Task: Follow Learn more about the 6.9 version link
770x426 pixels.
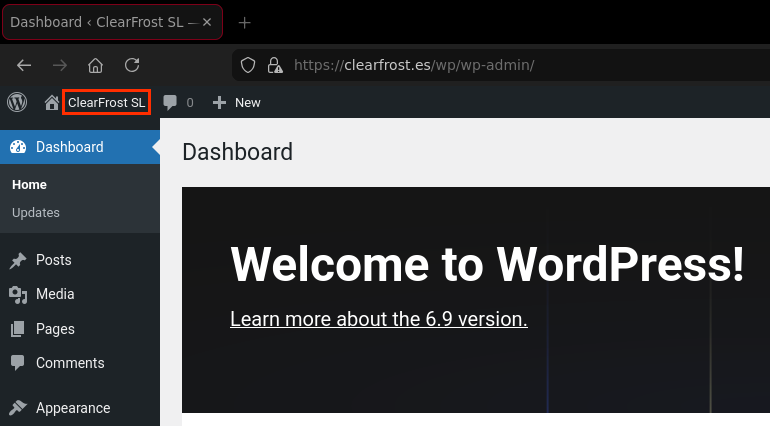Action: 379,319
